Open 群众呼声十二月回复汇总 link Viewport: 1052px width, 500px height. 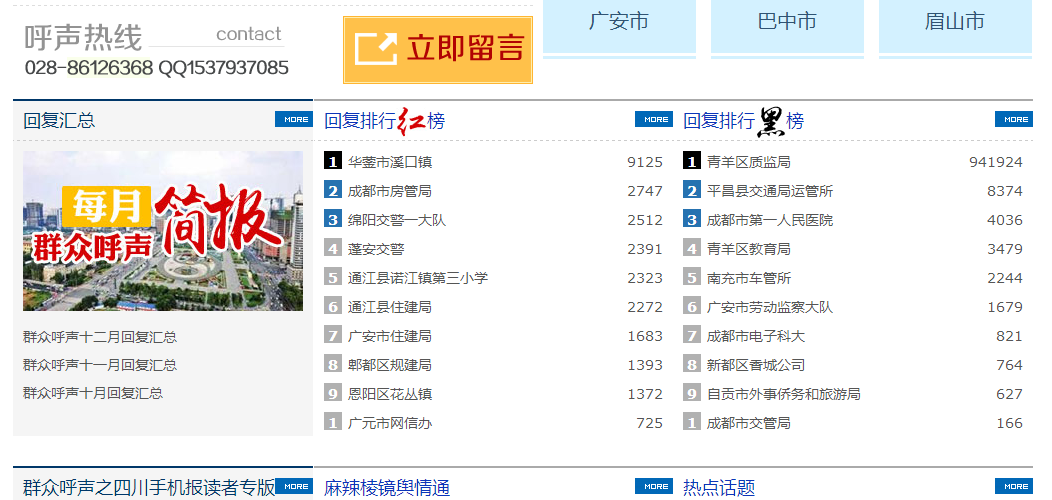[x=100, y=337]
